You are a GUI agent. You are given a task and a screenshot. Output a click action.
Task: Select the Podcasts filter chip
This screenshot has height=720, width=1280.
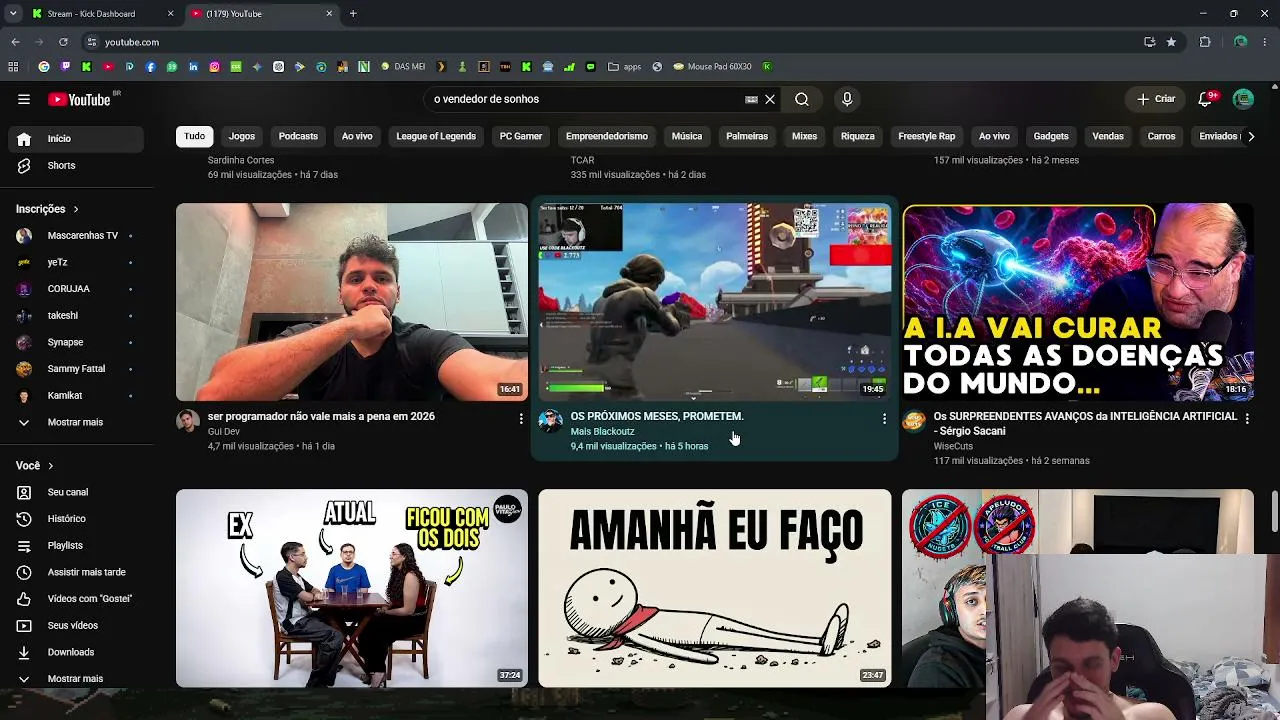coord(298,136)
